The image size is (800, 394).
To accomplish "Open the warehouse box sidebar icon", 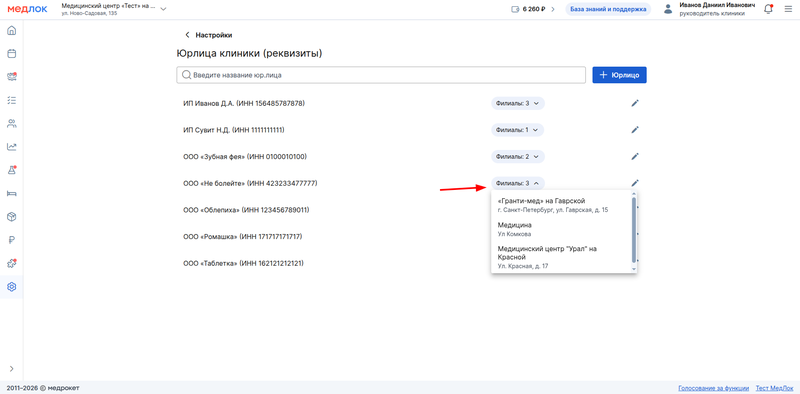I will coord(11,217).
